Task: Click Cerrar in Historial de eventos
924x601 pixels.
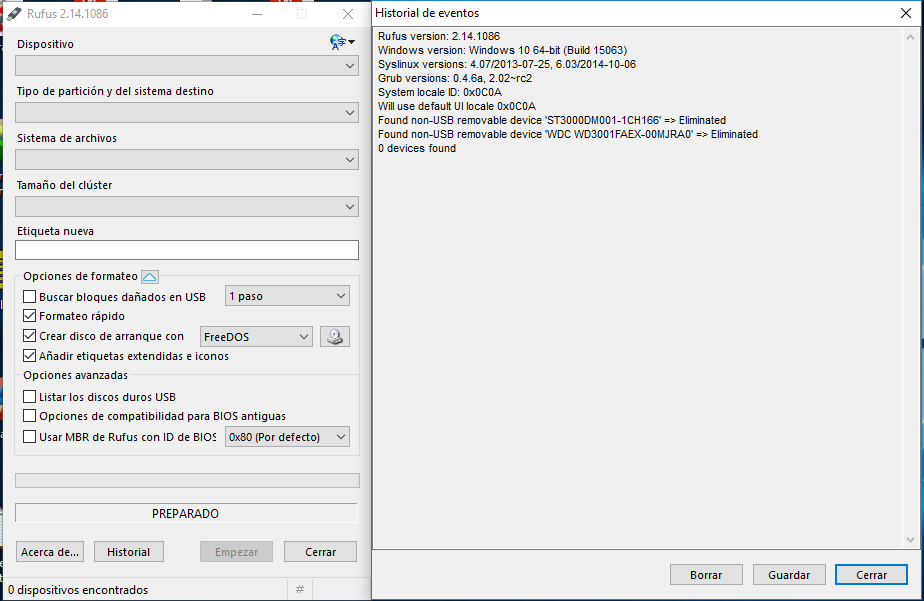Action: coord(871,574)
